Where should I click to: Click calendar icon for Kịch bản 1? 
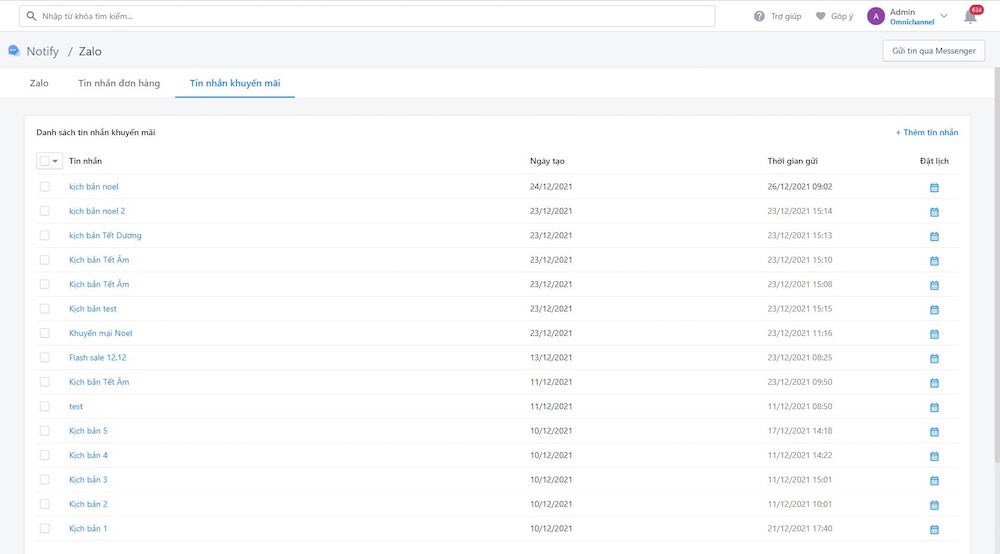pyautogui.click(x=934, y=529)
